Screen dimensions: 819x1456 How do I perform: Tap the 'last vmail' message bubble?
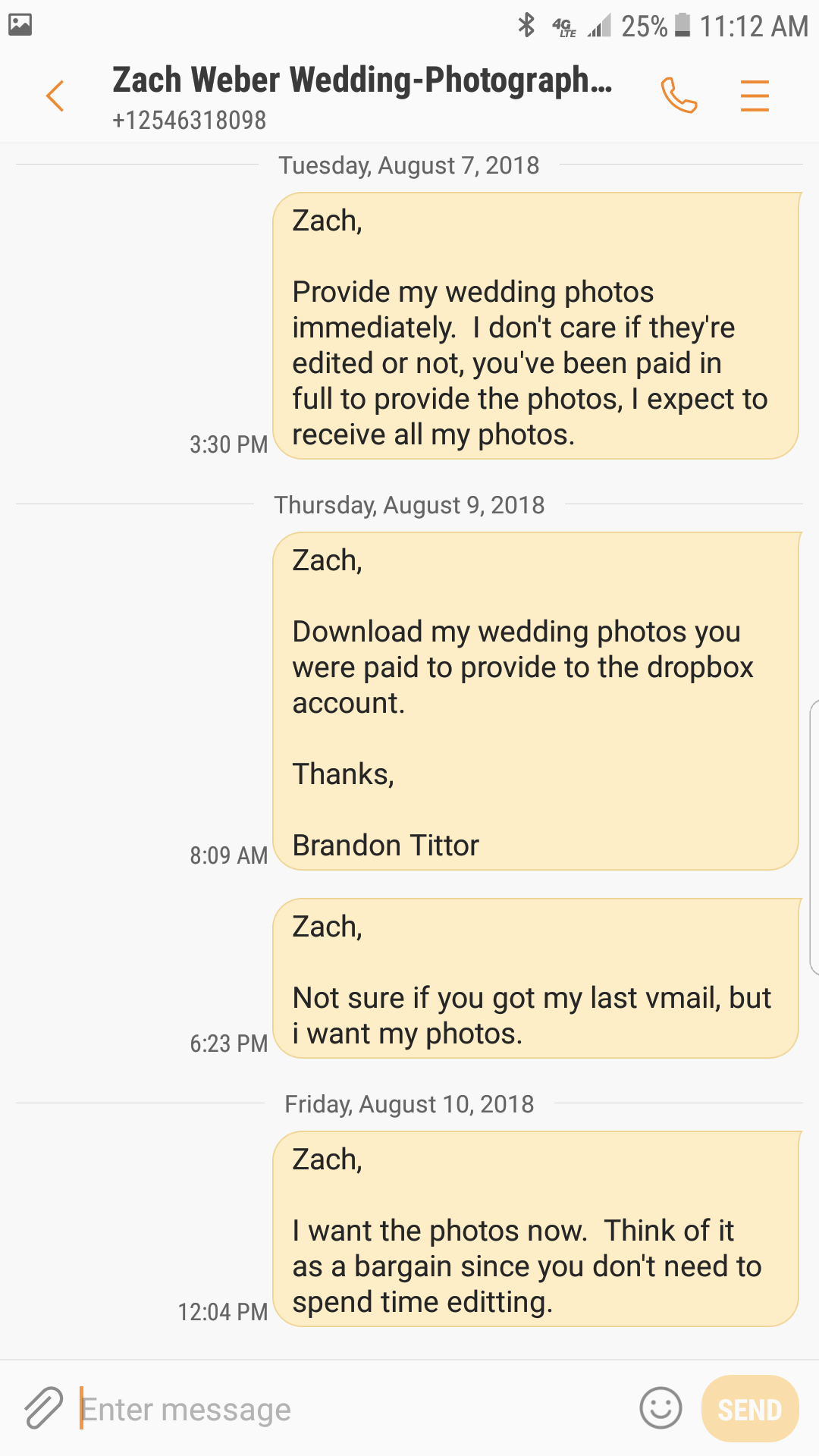[535, 978]
